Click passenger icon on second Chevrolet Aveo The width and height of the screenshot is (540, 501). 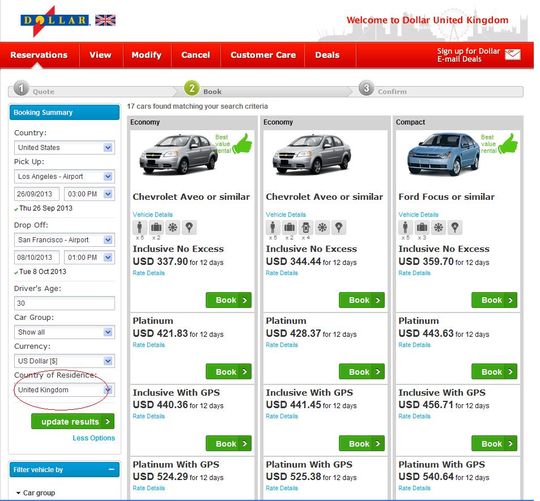point(272,228)
